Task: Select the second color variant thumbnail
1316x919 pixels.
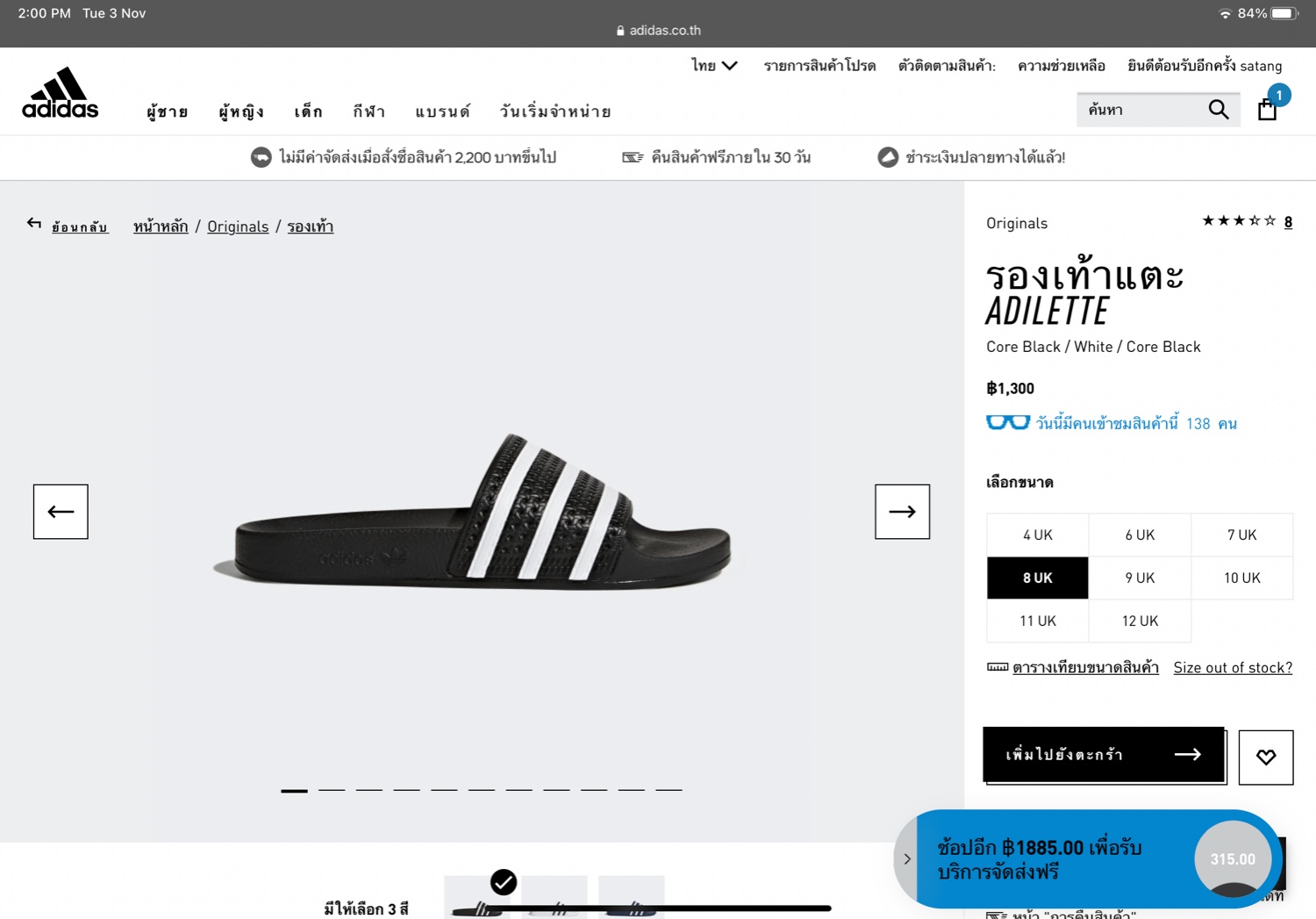Action: click(x=554, y=897)
